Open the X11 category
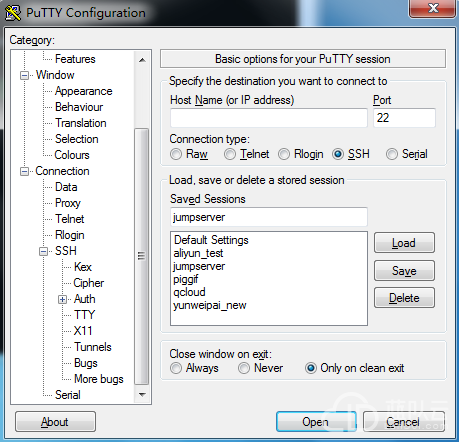This screenshot has height=442, width=459. pos(83,331)
